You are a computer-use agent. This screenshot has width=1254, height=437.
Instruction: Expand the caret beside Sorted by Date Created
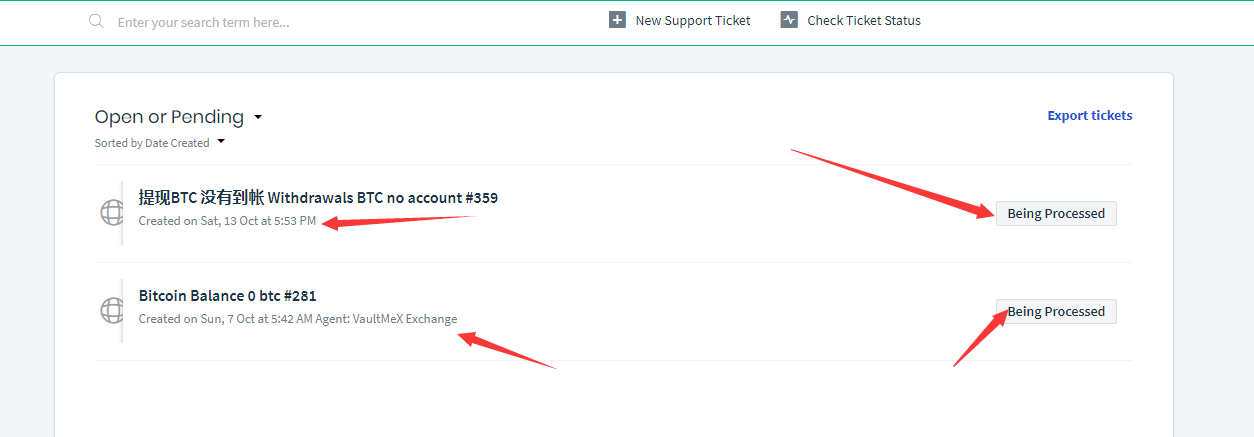pyautogui.click(x=221, y=141)
